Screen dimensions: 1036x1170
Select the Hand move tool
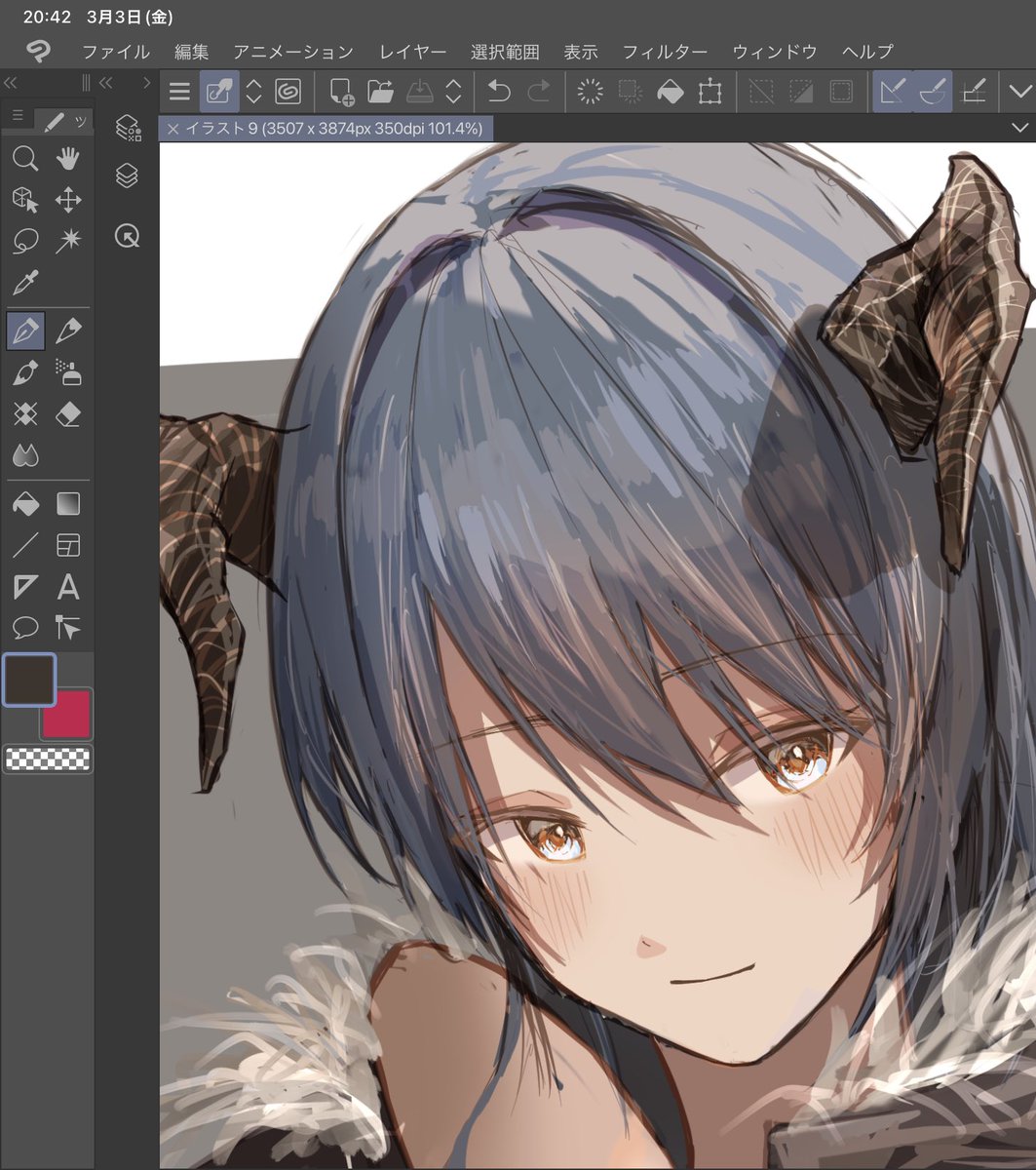(x=67, y=159)
